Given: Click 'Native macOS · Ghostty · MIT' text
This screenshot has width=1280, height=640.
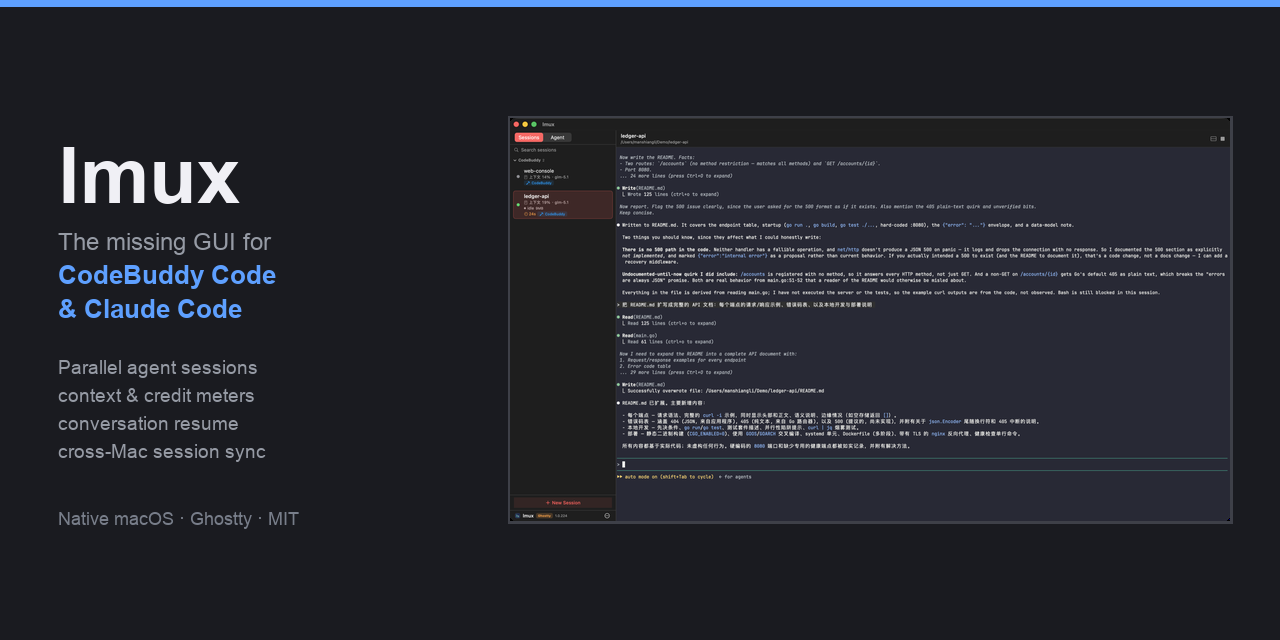Looking at the screenshot, I should [x=178, y=519].
